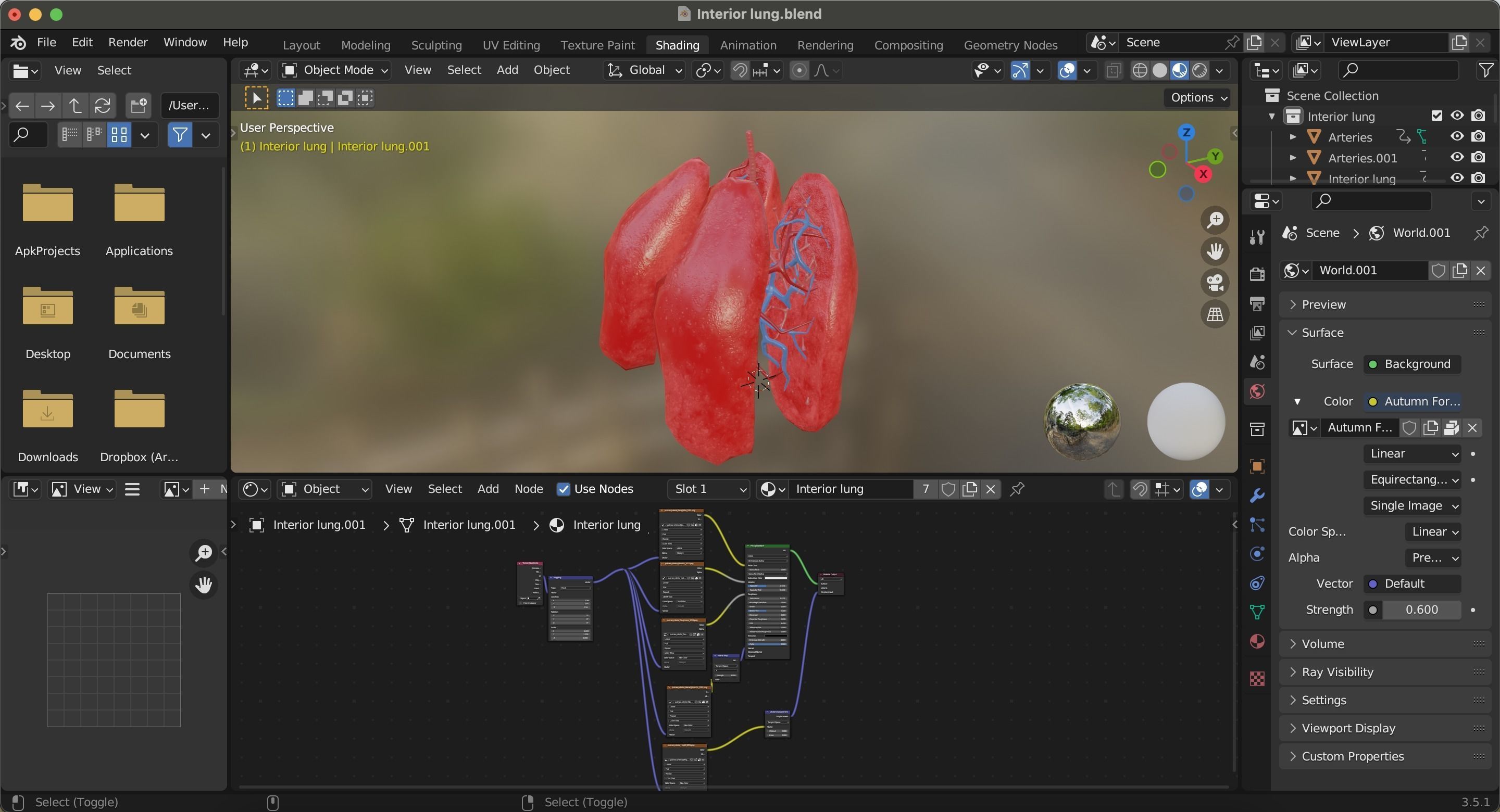Click create new folder icon
Screen dimensions: 1500x812
click(138, 105)
